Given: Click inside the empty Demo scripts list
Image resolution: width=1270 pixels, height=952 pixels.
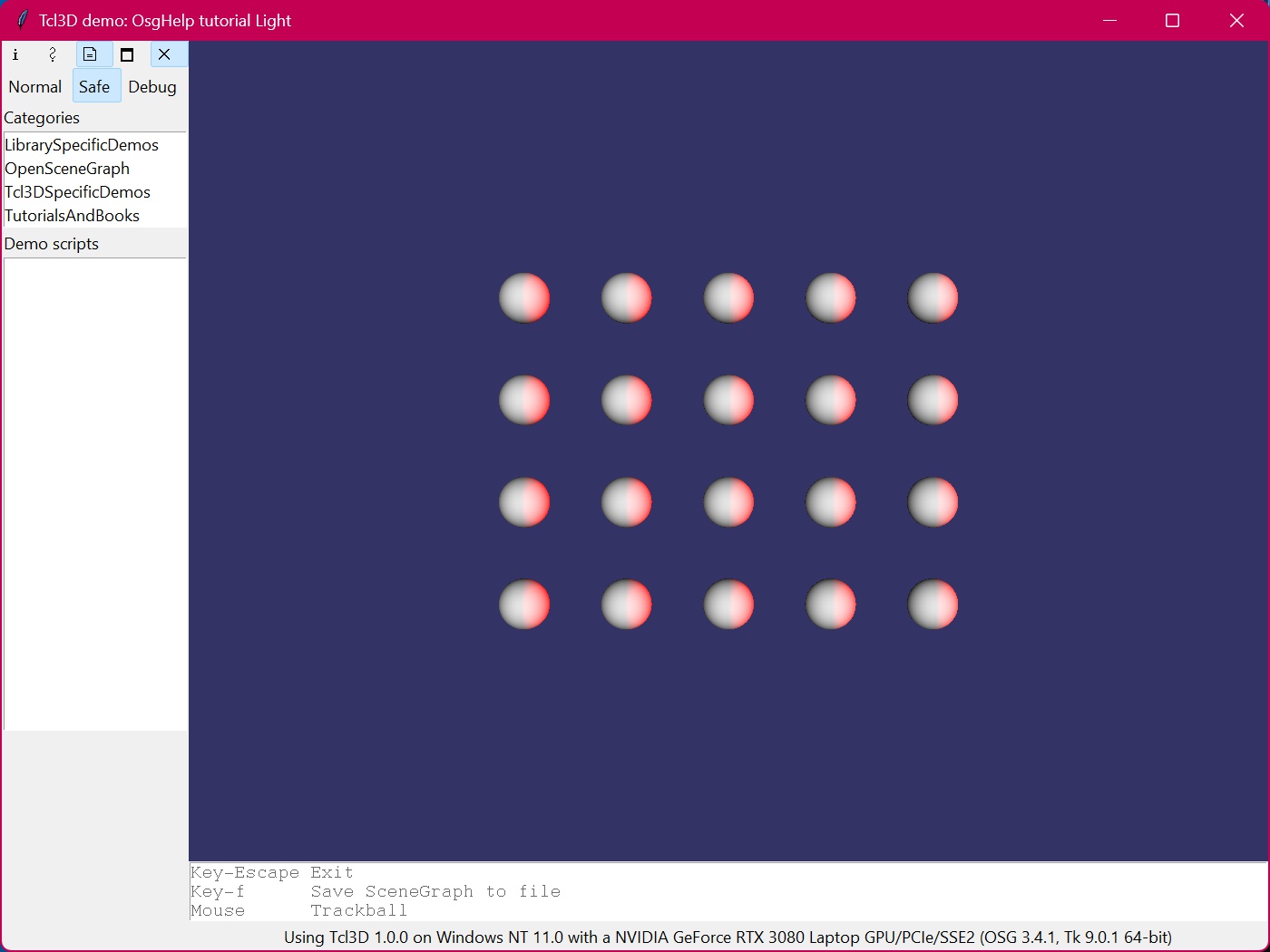Looking at the screenshot, I should tap(95, 493).
